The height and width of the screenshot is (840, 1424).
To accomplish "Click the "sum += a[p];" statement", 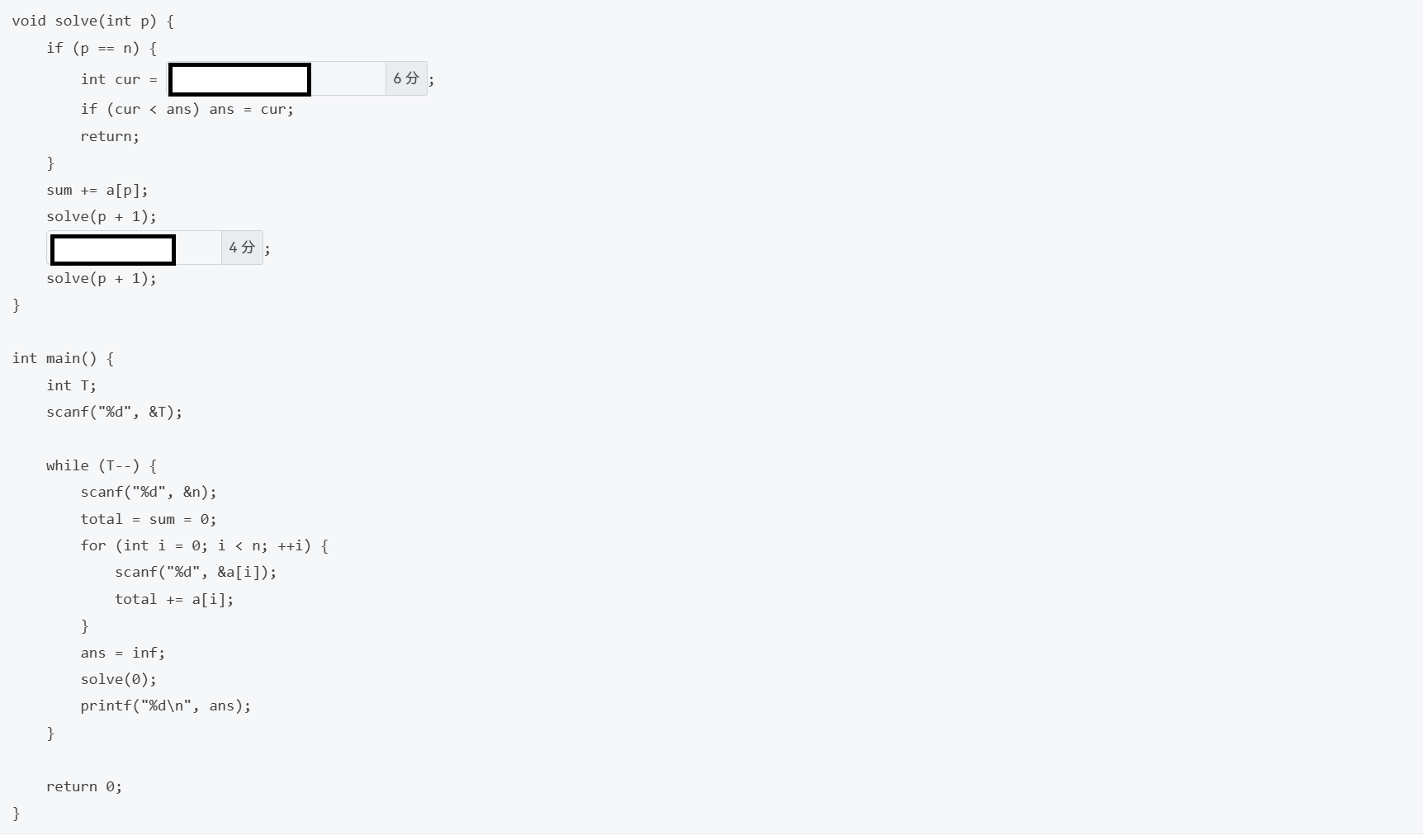I will 97,190.
